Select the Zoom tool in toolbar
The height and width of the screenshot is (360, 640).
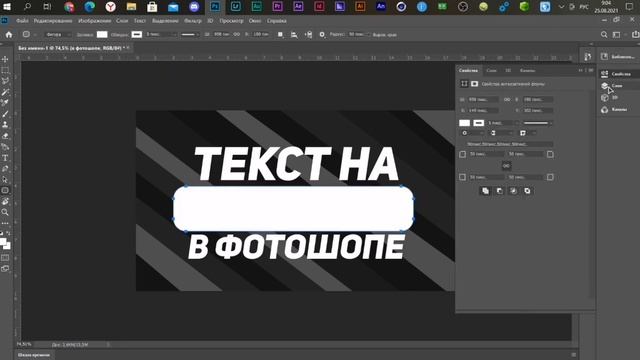[5, 212]
